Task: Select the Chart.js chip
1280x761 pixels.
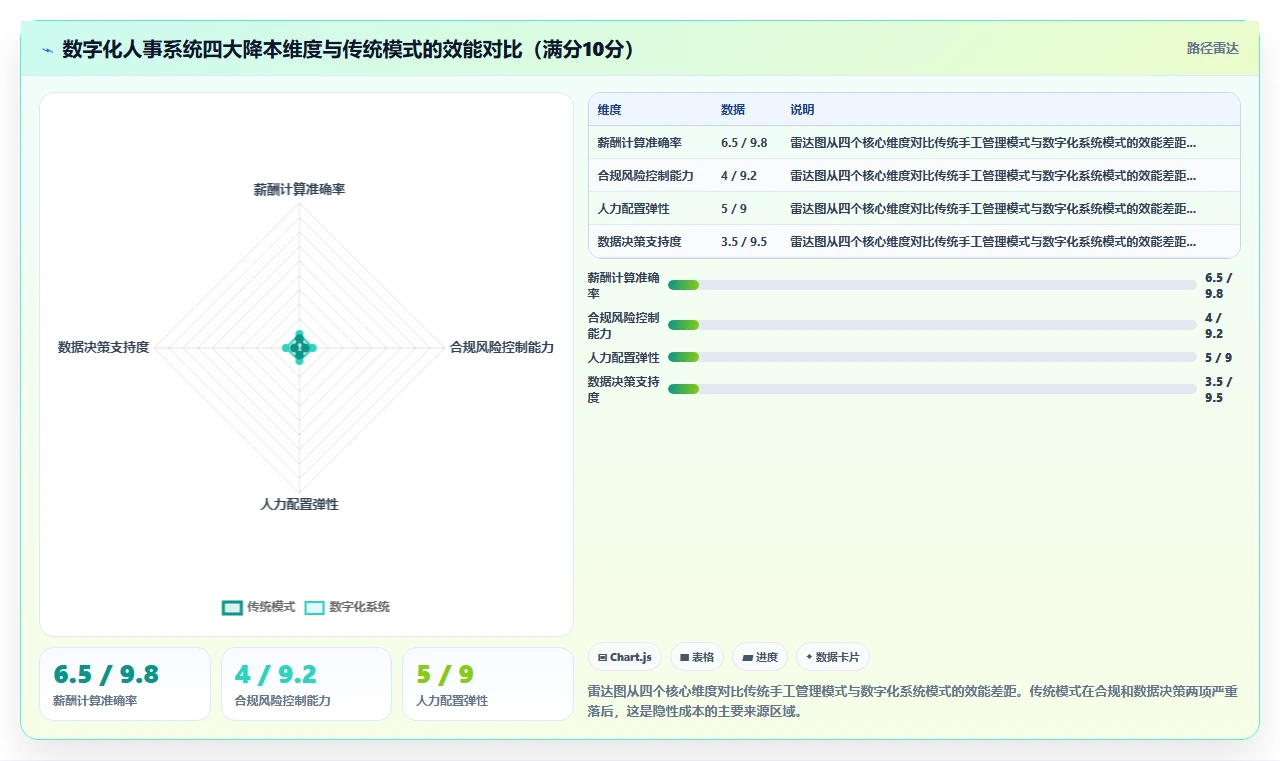Action: [x=624, y=657]
